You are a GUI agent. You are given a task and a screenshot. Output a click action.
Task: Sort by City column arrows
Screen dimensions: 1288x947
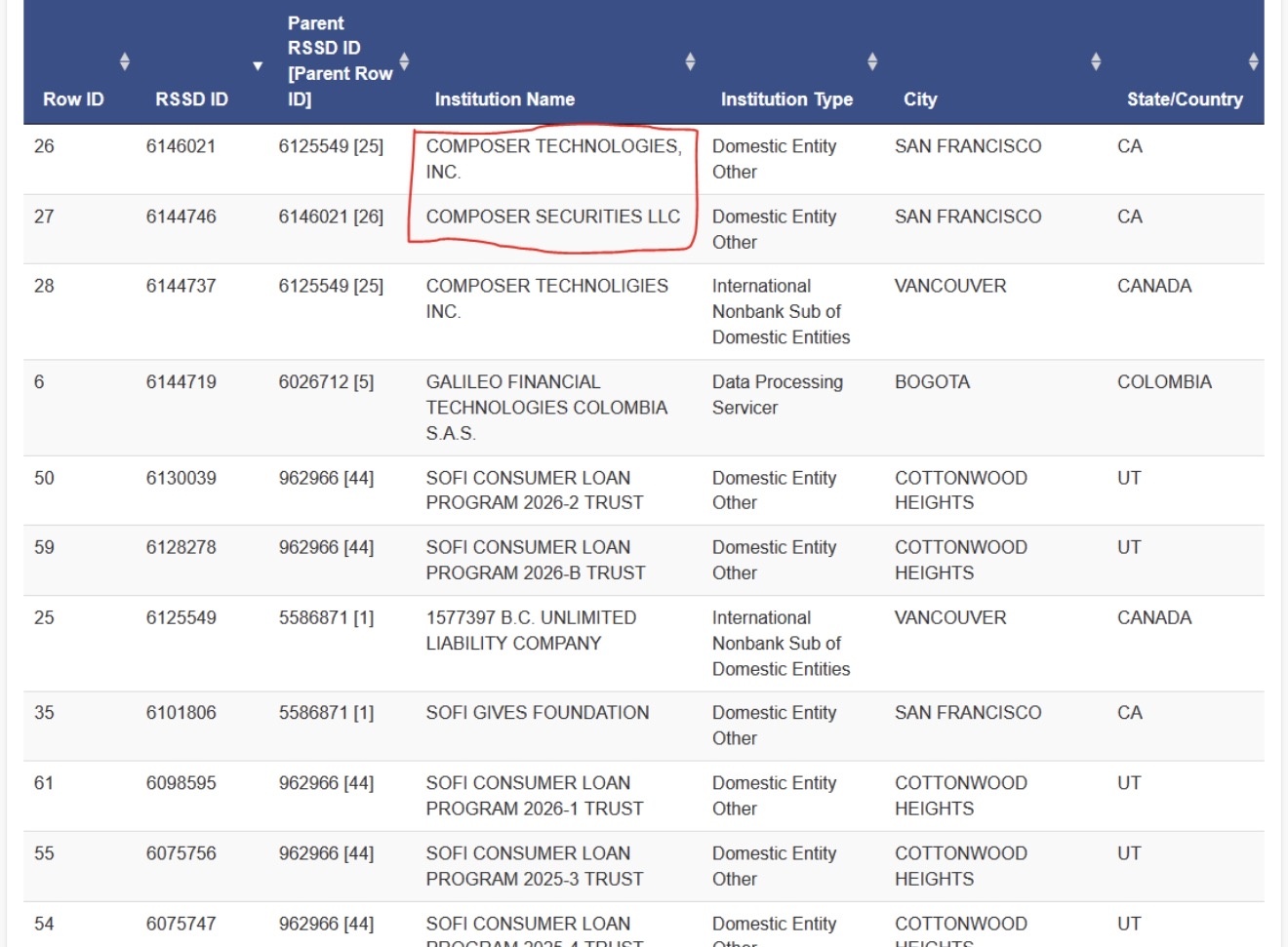[x=1096, y=62]
